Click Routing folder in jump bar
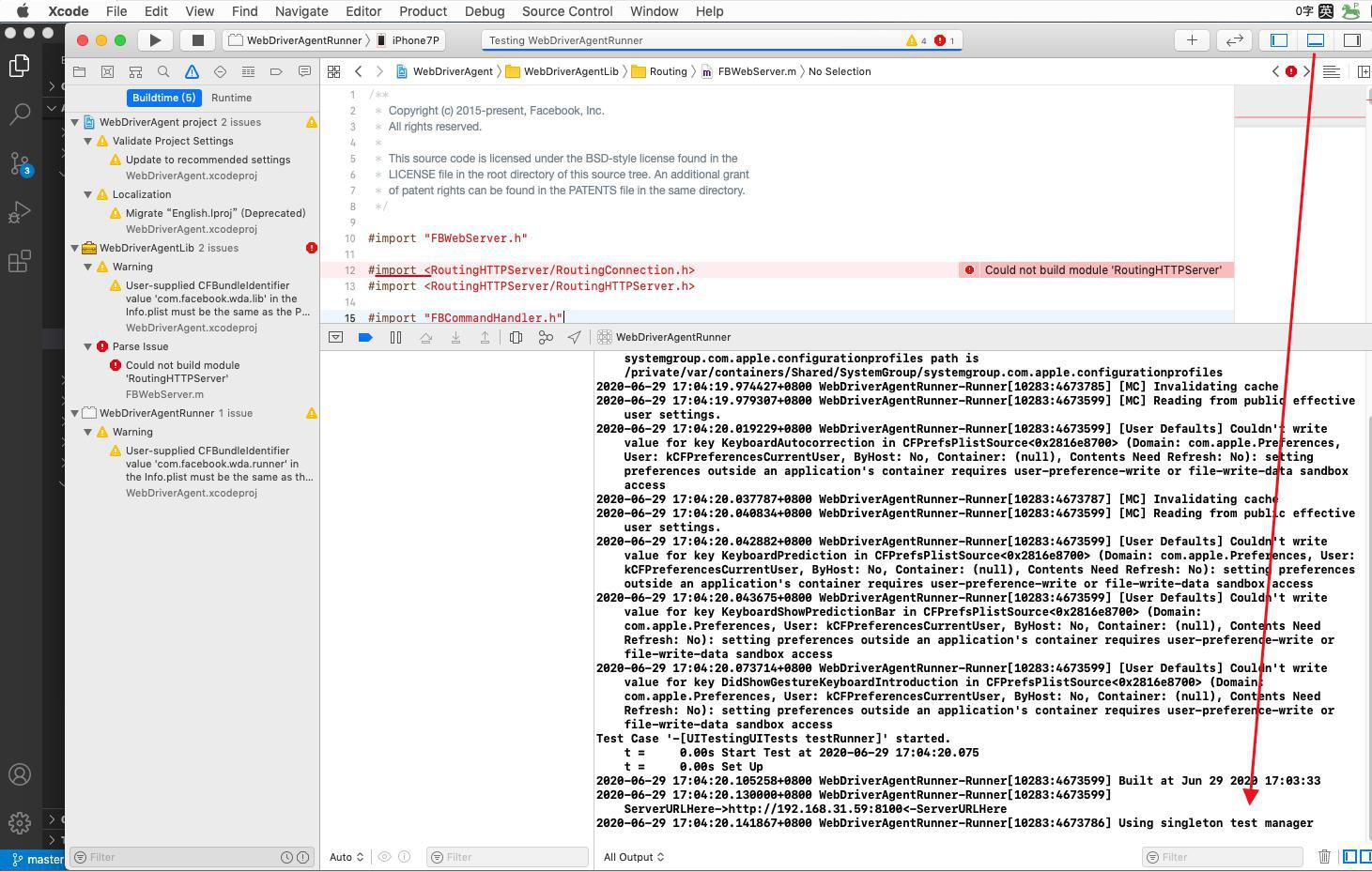The image size is (1372, 872). point(659,71)
